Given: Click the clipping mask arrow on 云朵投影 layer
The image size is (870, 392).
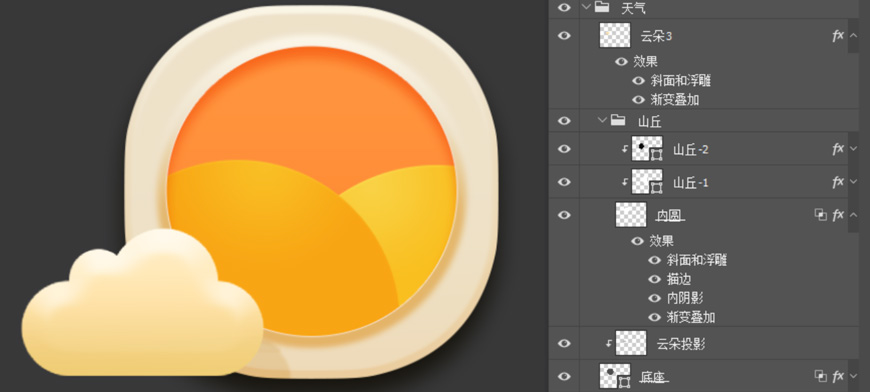Looking at the screenshot, I should [609, 343].
